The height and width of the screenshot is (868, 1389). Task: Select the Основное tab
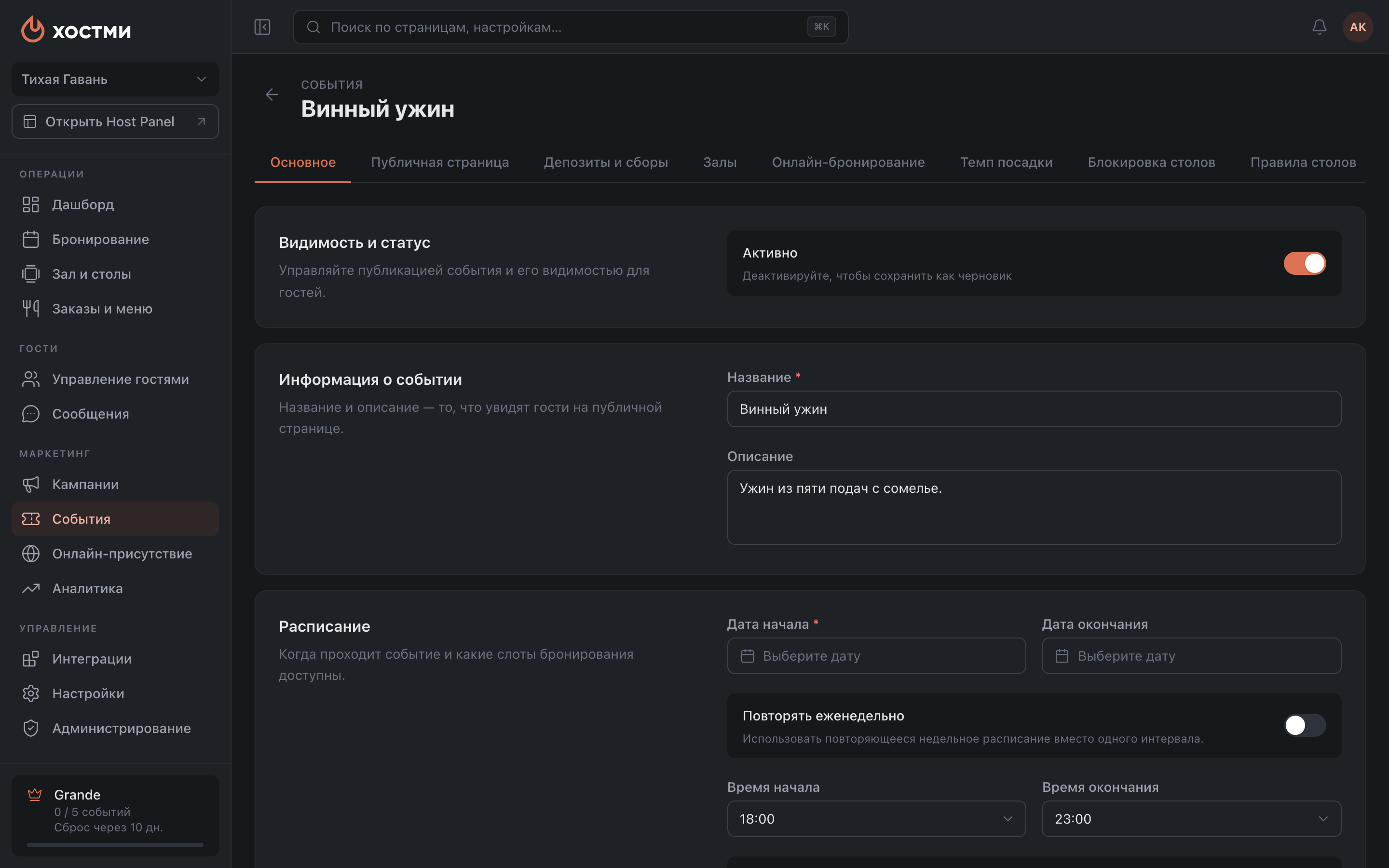pyautogui.click(x=302, y=163)
